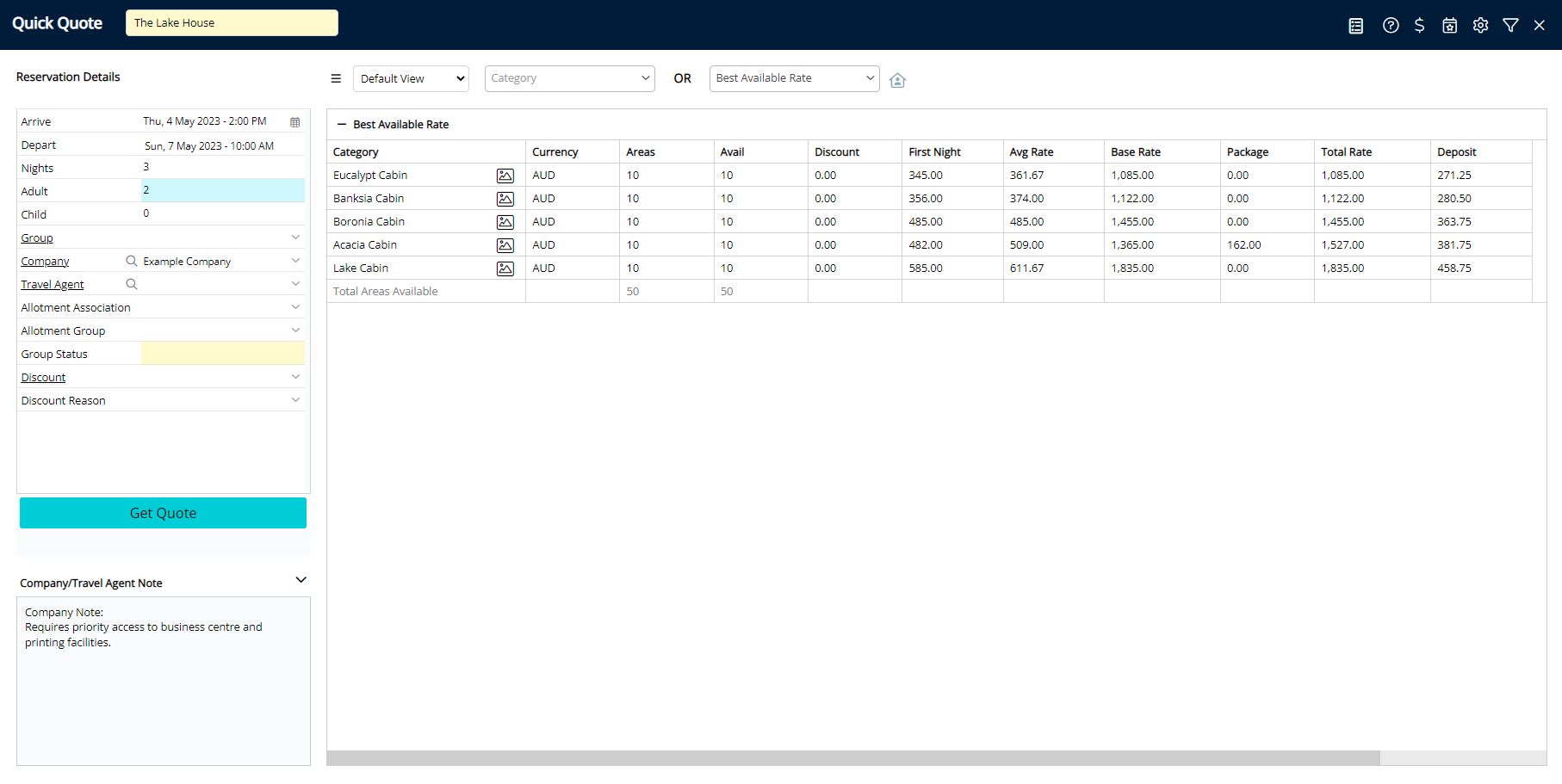
Task: Expand the Group dropdown arrow
Action: [x=295, y=238]
